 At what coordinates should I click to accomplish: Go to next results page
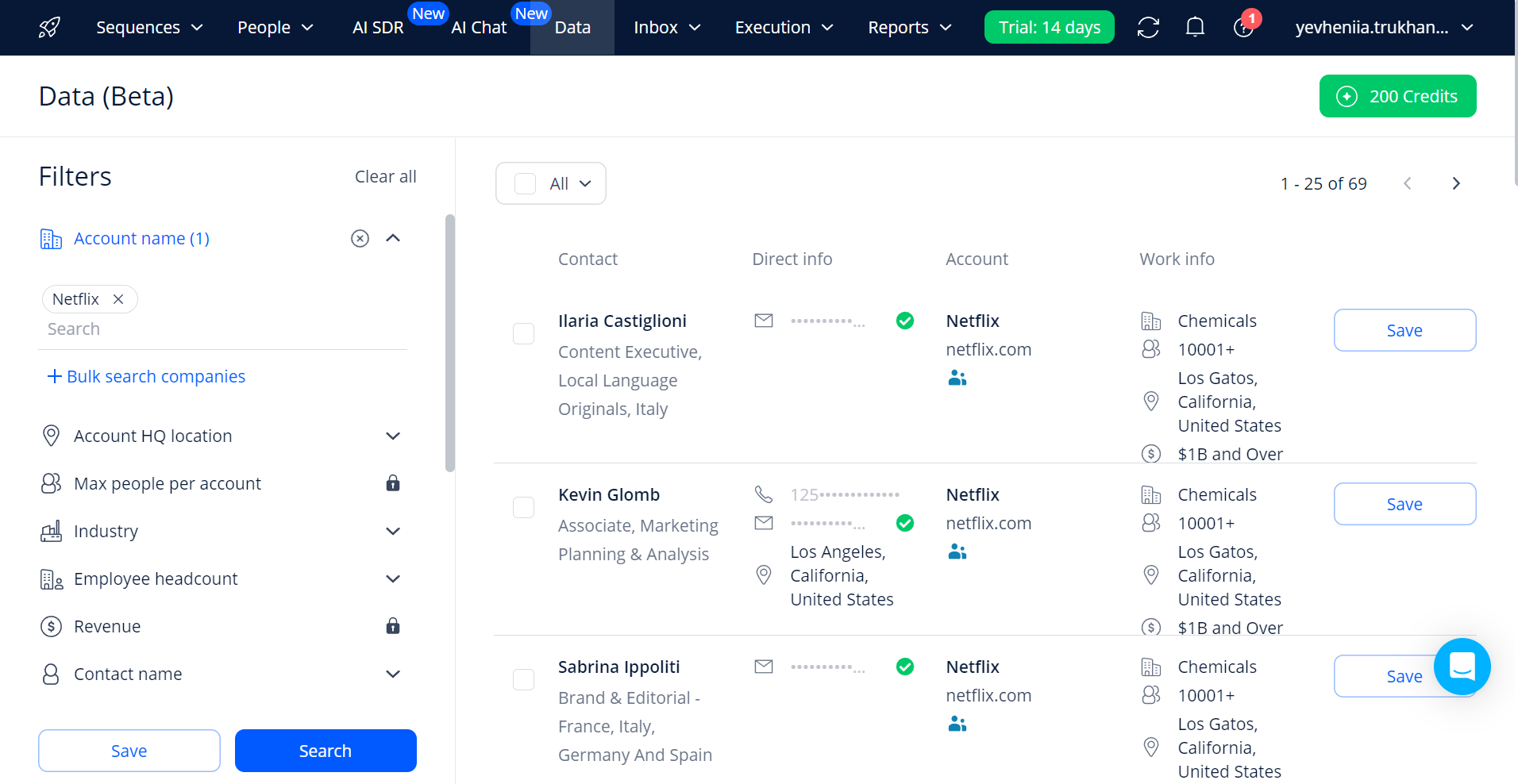pos(1455,183)
